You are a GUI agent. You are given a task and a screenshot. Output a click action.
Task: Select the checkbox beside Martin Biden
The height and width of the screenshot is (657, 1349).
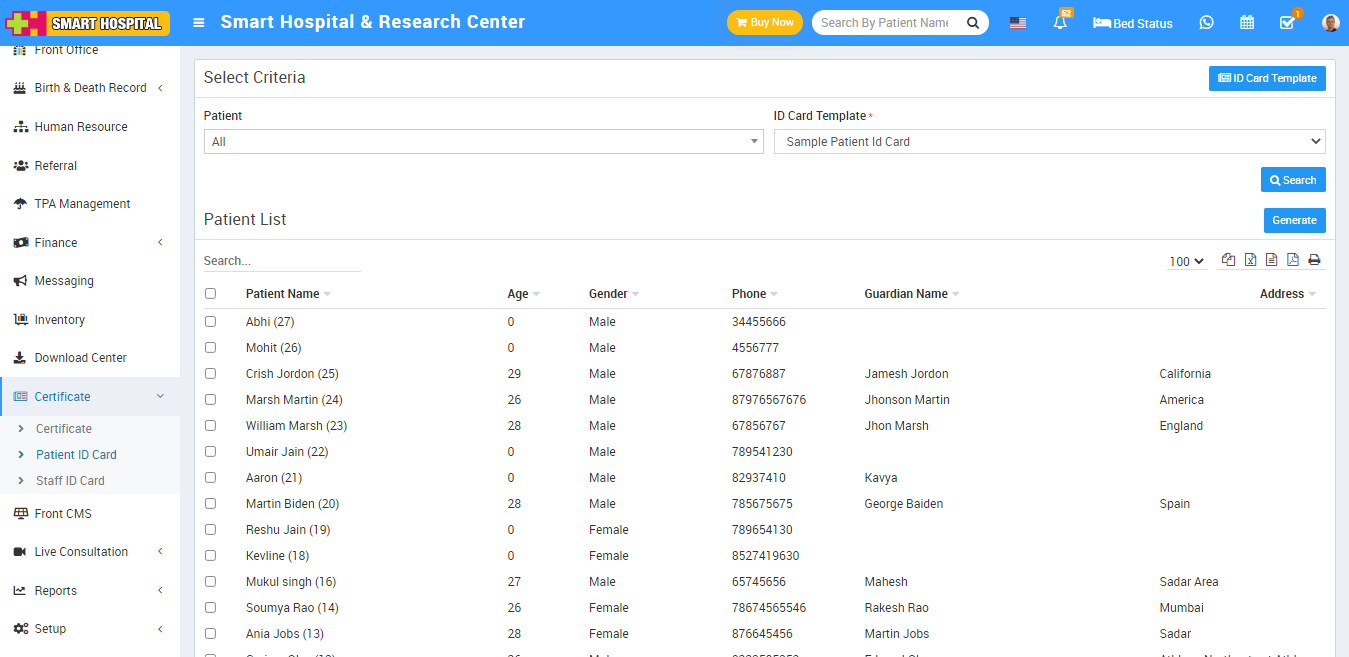coord(210,504)
